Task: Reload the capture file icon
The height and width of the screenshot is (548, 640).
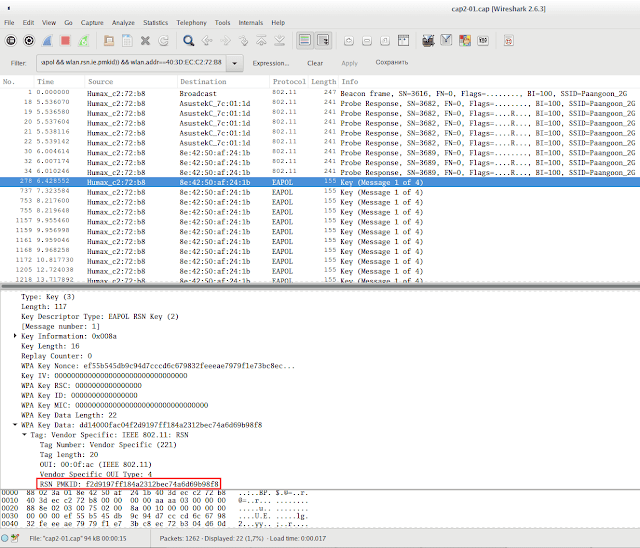Action: click(x=164, y=40)
